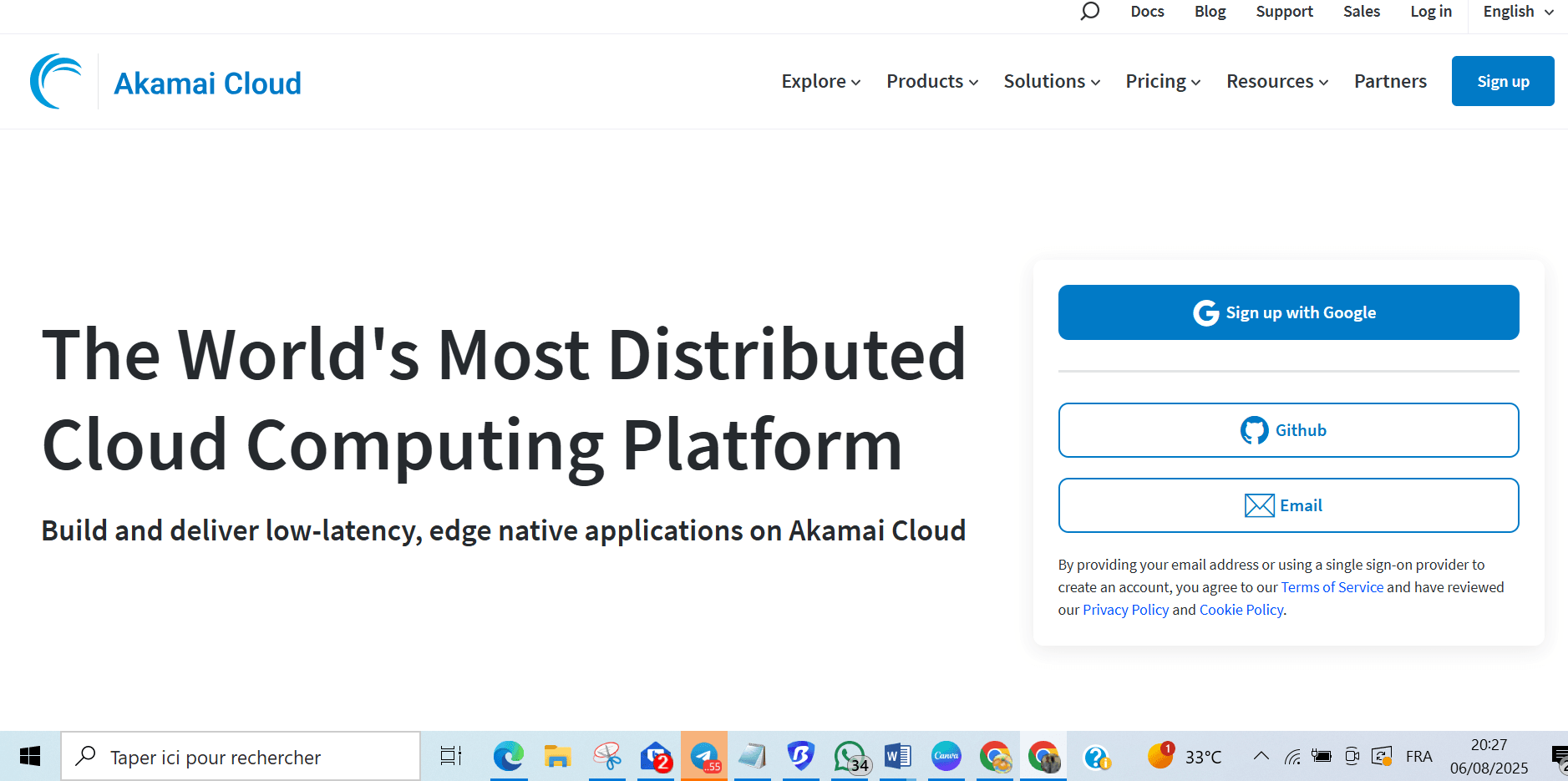
Task: Click Sign up with Google
Action: [1288, 312]
